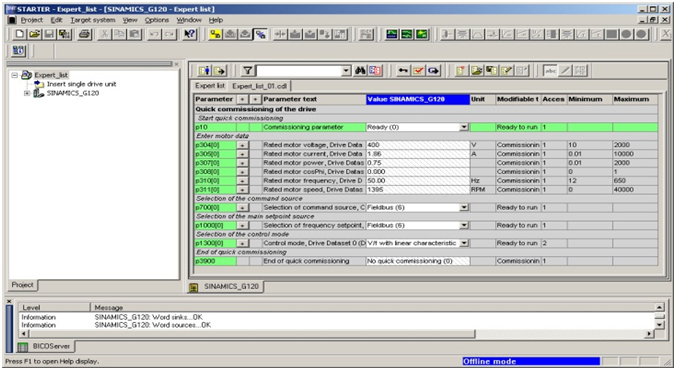The width and height of the screenshot is (676, 370).
Task: Click the middle green function generator icon
Action: tap(407, 34)
